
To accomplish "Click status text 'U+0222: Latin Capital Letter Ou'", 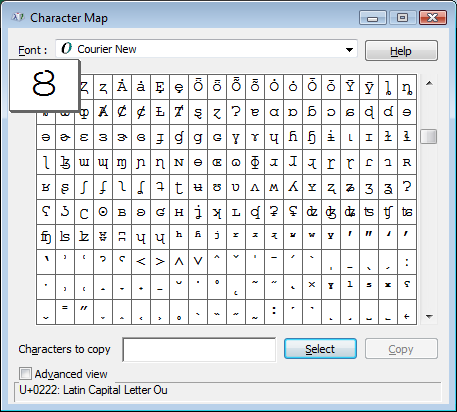I will 93,390.
